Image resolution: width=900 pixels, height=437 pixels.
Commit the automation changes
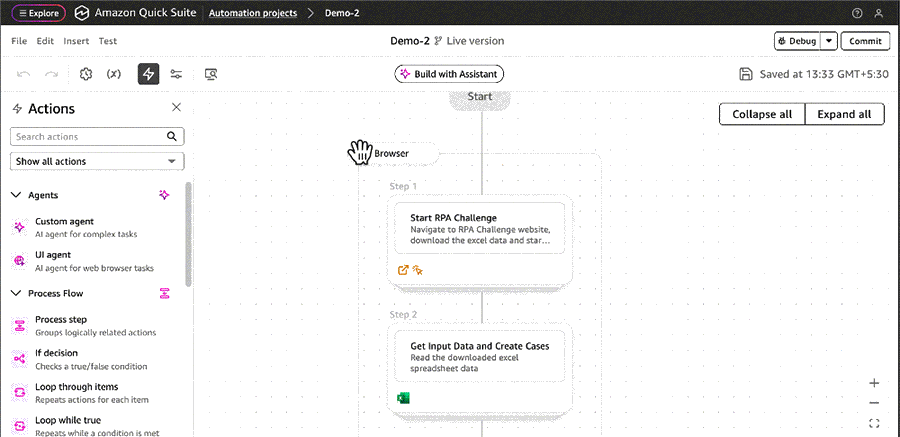pyautogui.click(x=865, y=41)
